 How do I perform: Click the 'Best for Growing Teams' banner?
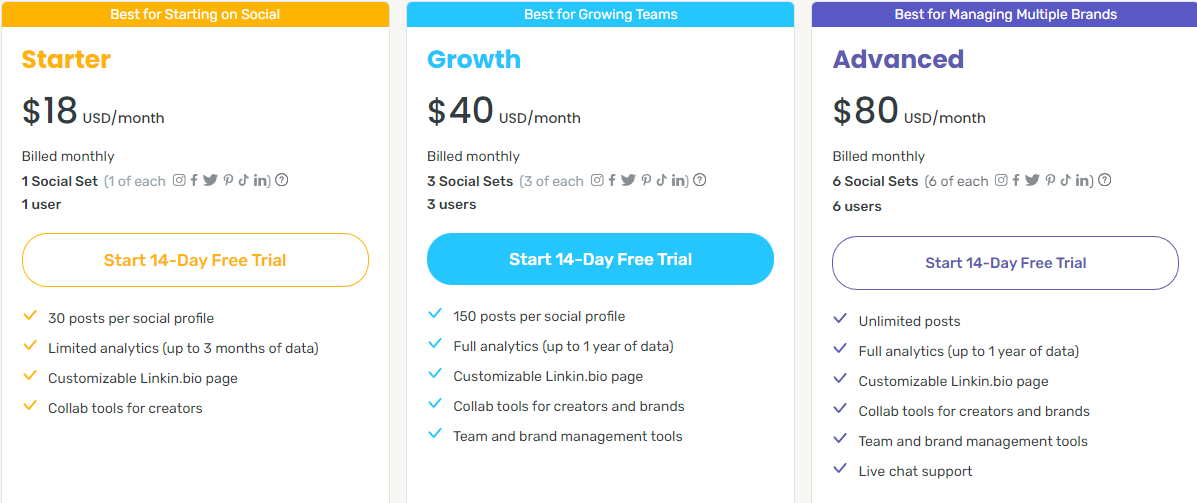pyautogui.click(x=600, y=14)
